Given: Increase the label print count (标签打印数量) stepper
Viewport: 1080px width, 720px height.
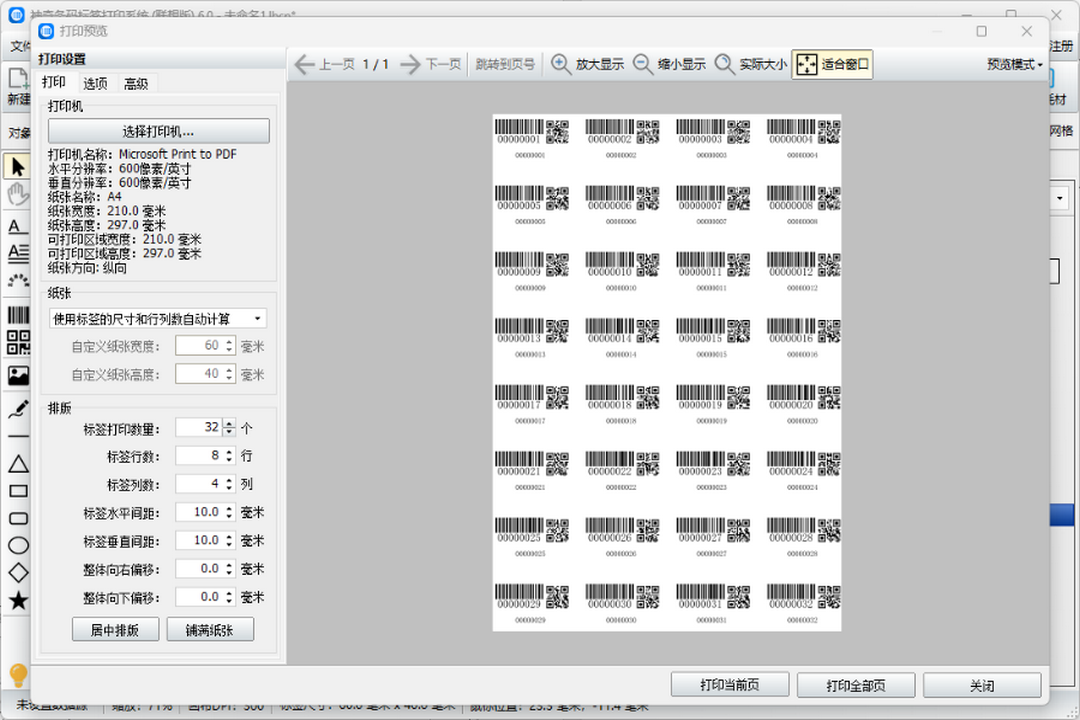Looking at the screenshot, I should (230, 423).
